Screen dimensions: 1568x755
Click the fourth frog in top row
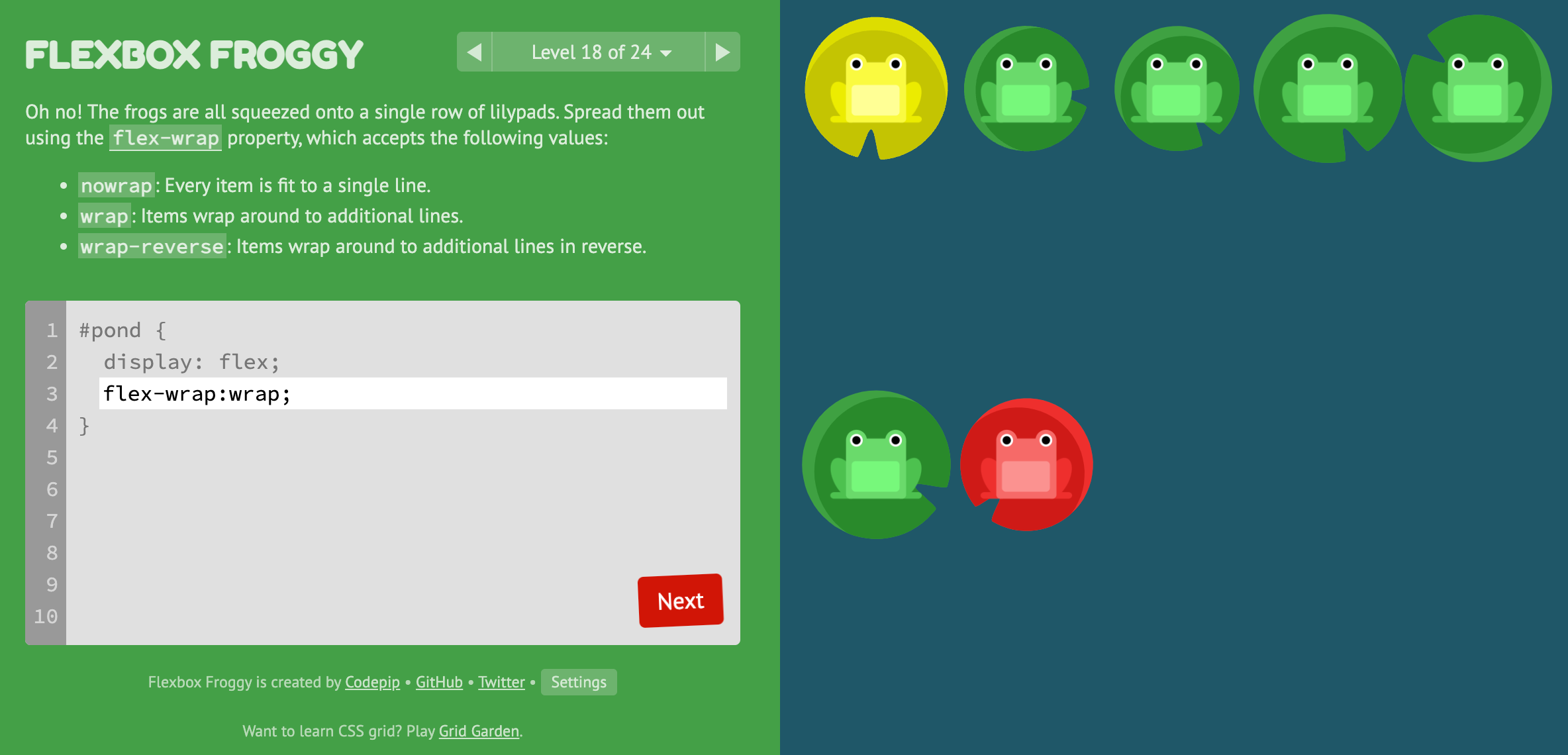tap(1327, 89)
